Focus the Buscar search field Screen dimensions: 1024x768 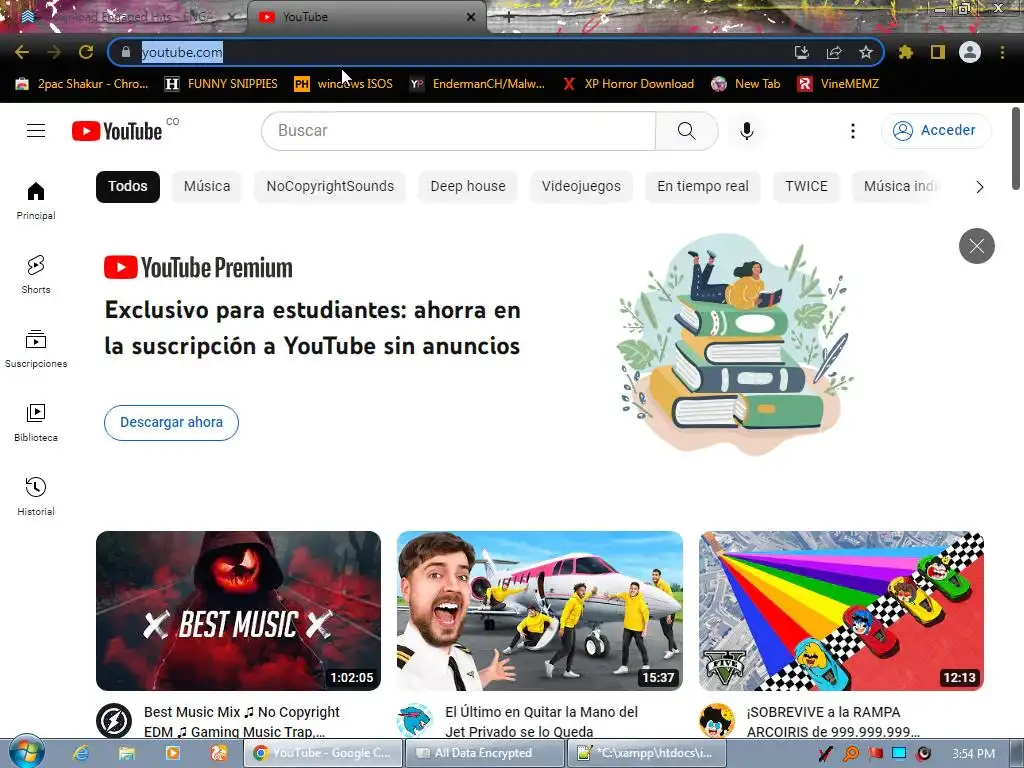coord(458,131)
